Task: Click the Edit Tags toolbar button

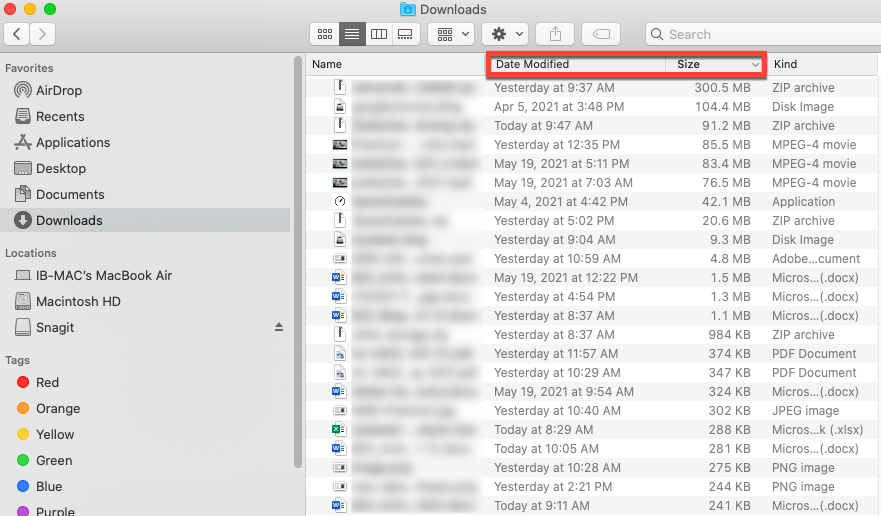Action: tap(601, 34)
